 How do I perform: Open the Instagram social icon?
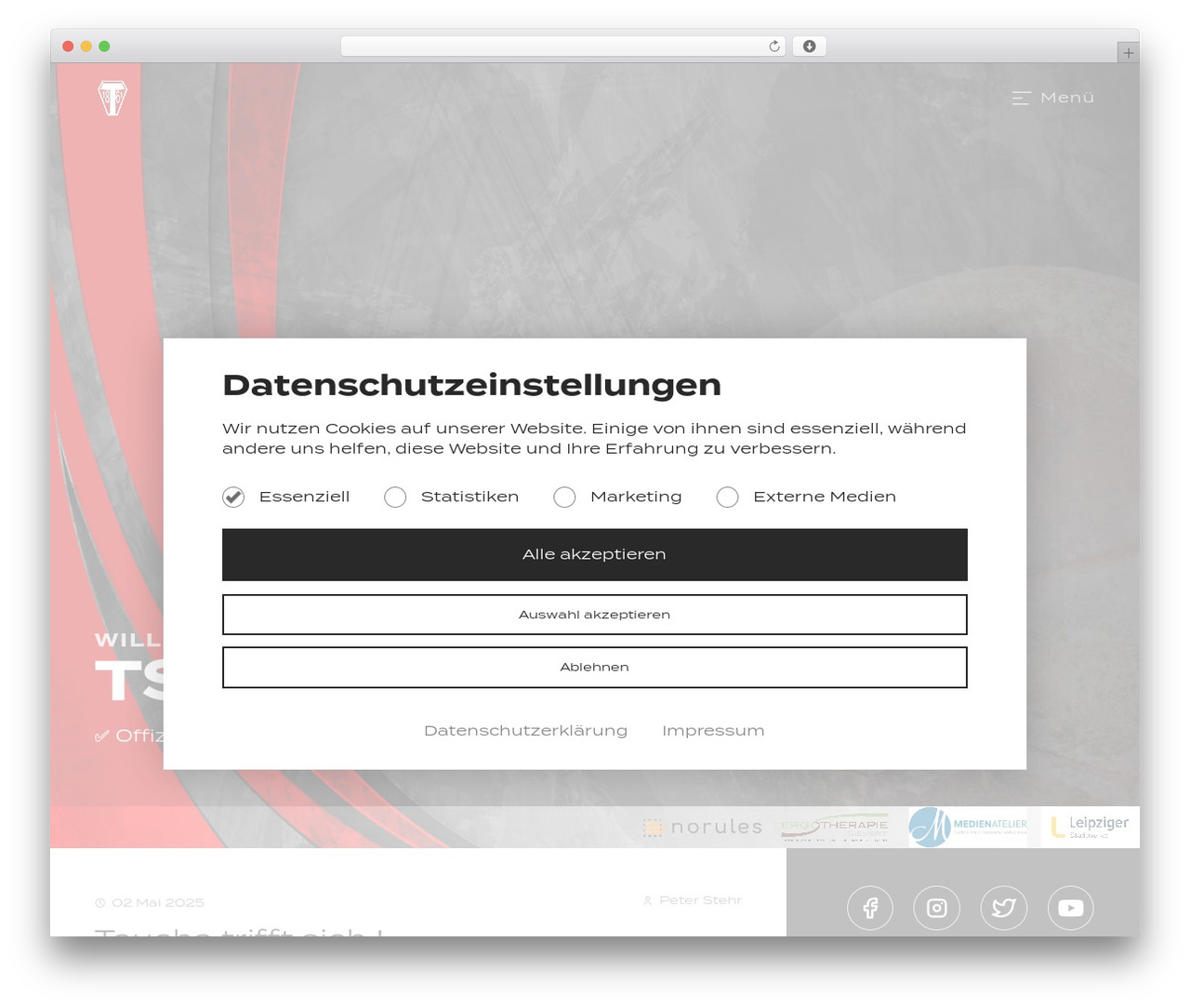937,908
